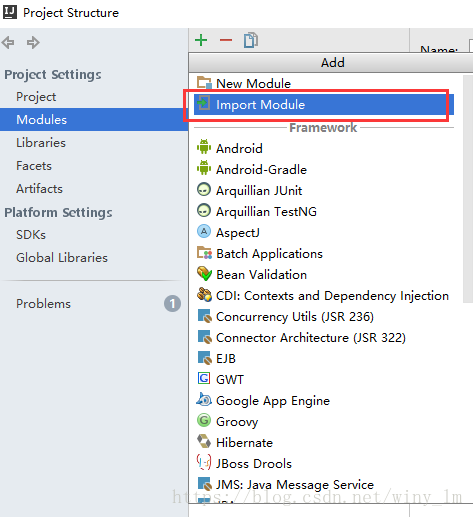Click the red minus Remove icon
The height and width of the screenshot is (517, 473).
point(226,40)
